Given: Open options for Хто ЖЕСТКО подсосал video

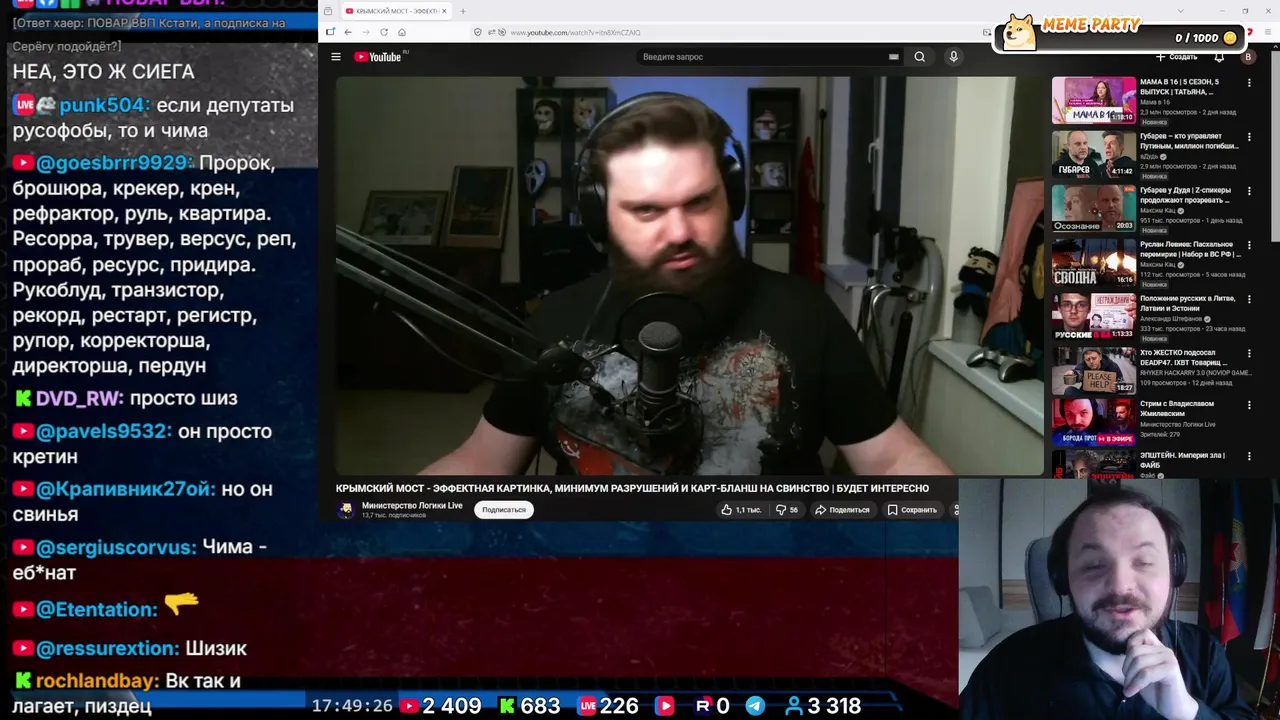Looking at the screenshot, I should (x=1249, y=353).
